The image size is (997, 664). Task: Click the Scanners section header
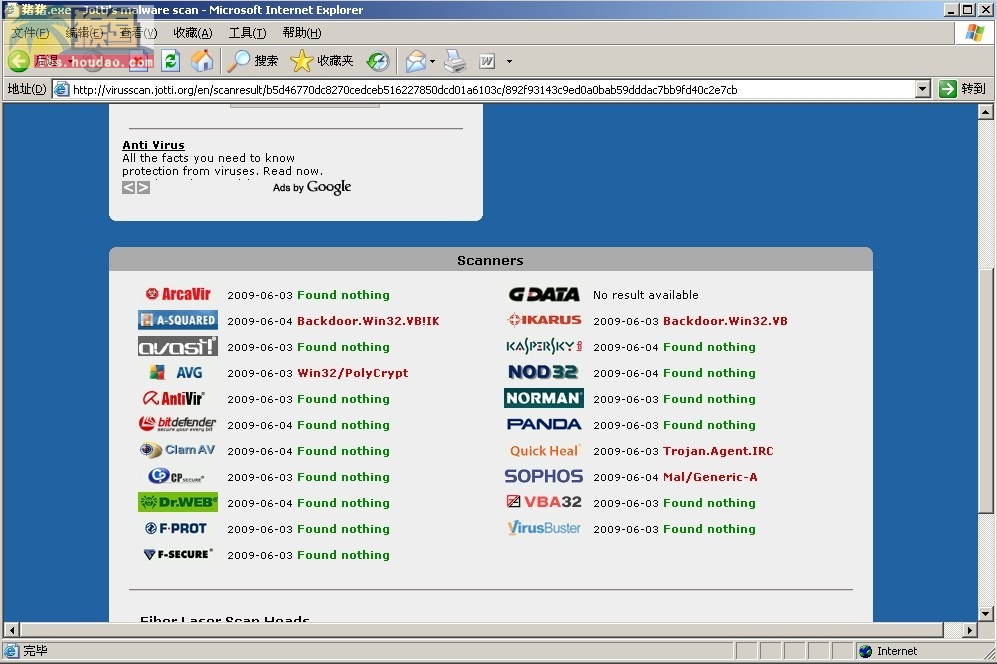point(490,259)
